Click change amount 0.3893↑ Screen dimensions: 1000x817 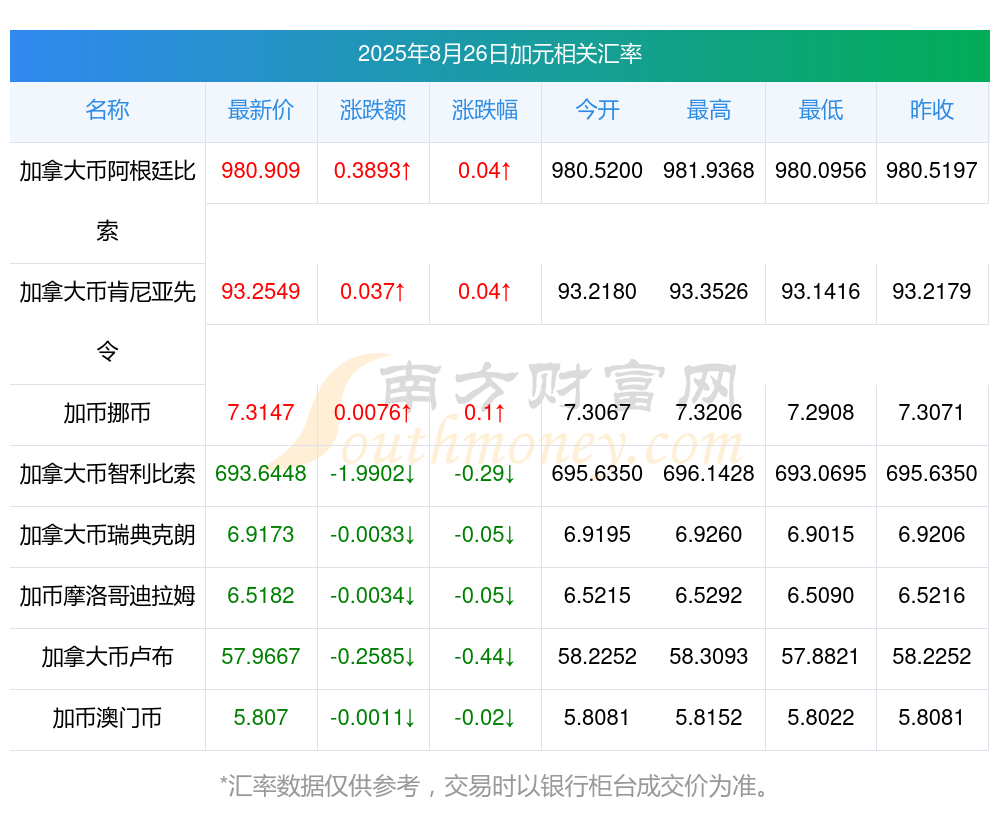[373, 171]
